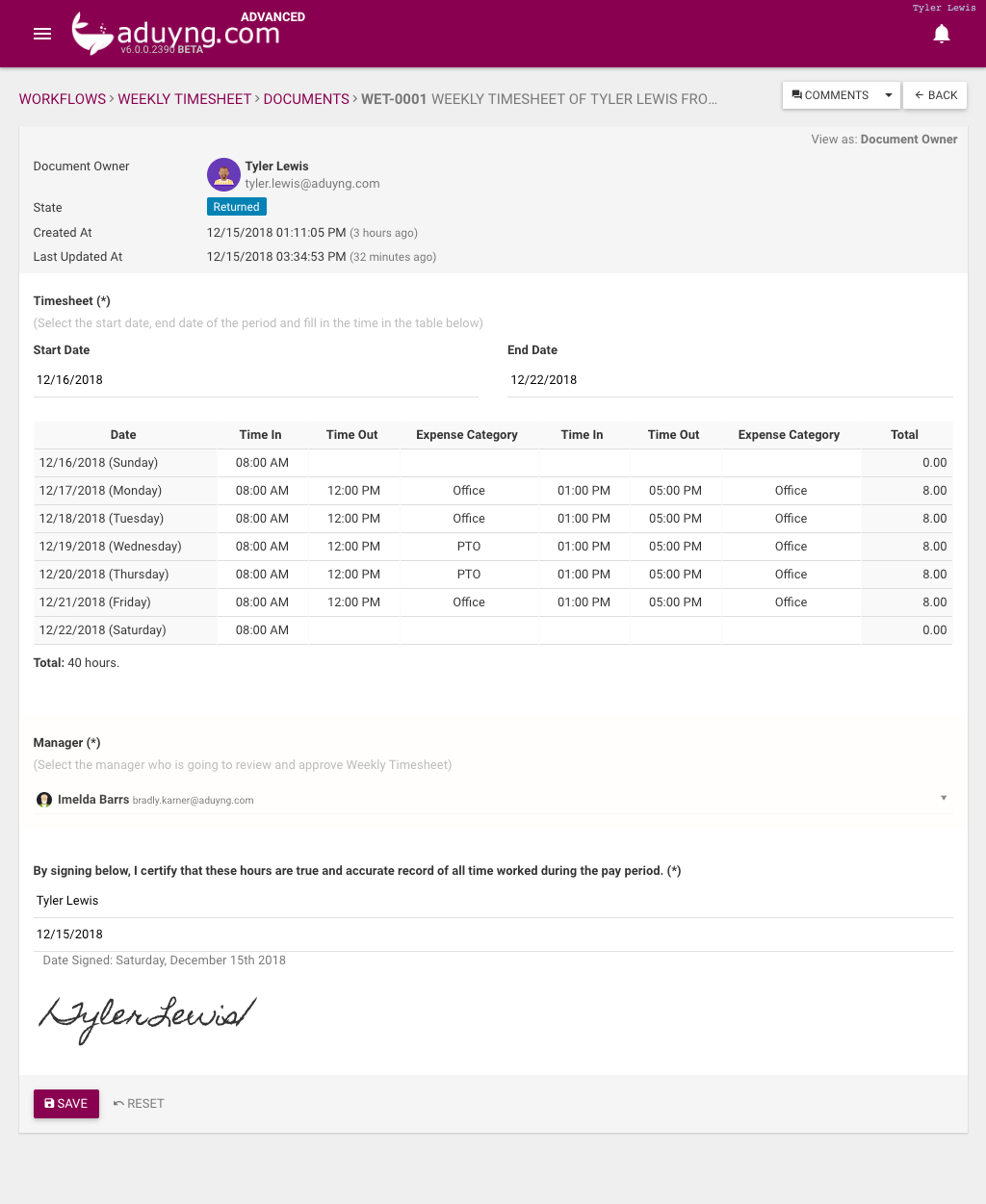
Task: Click the PTO expense category for Wednesday
Action: click(469, 546)
